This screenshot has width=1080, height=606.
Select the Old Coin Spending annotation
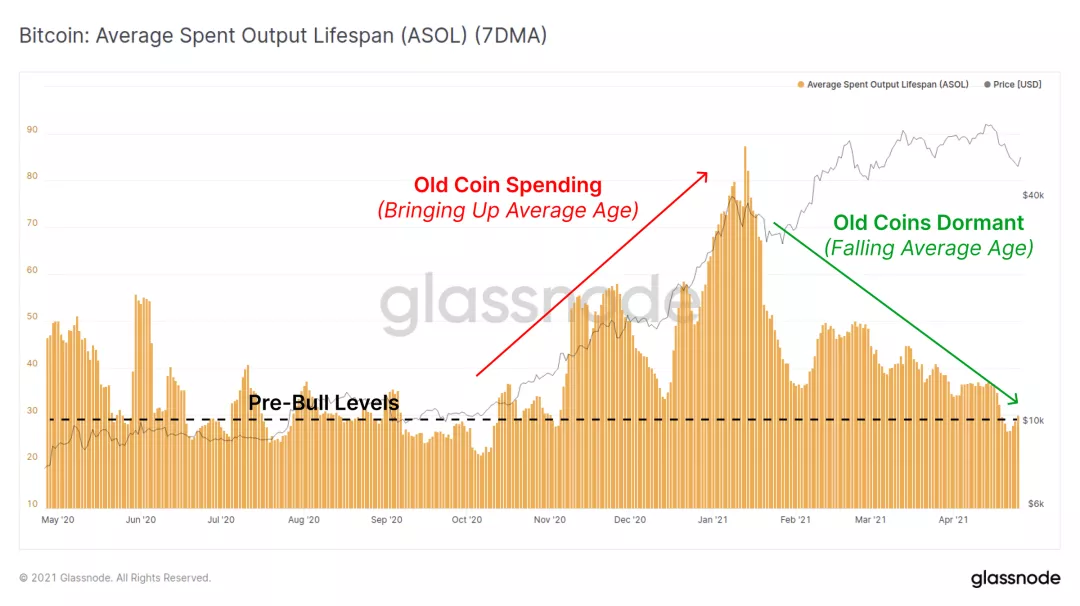(508, 197)
